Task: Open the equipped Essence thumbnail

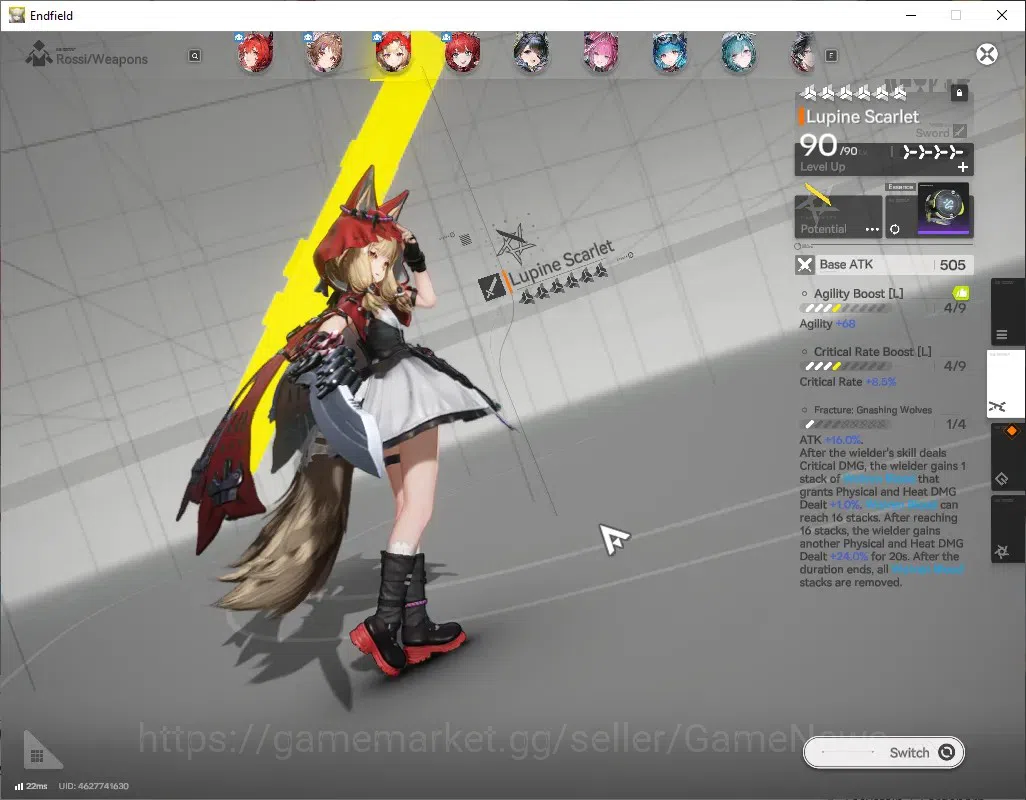Action: pyautogui.click(x=944, y=209)
